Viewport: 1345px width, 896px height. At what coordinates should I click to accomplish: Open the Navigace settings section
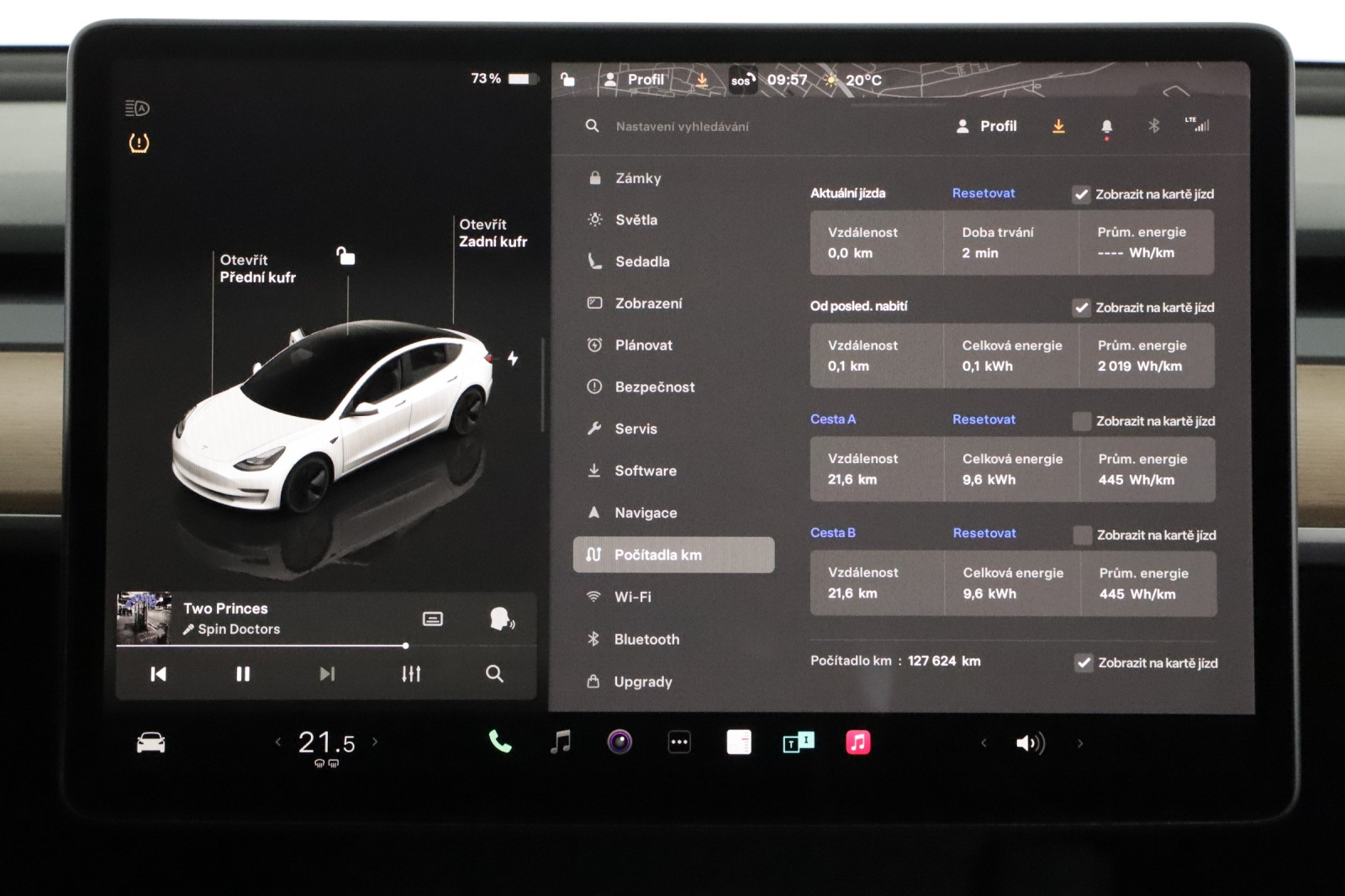click(x=645, y=513)
